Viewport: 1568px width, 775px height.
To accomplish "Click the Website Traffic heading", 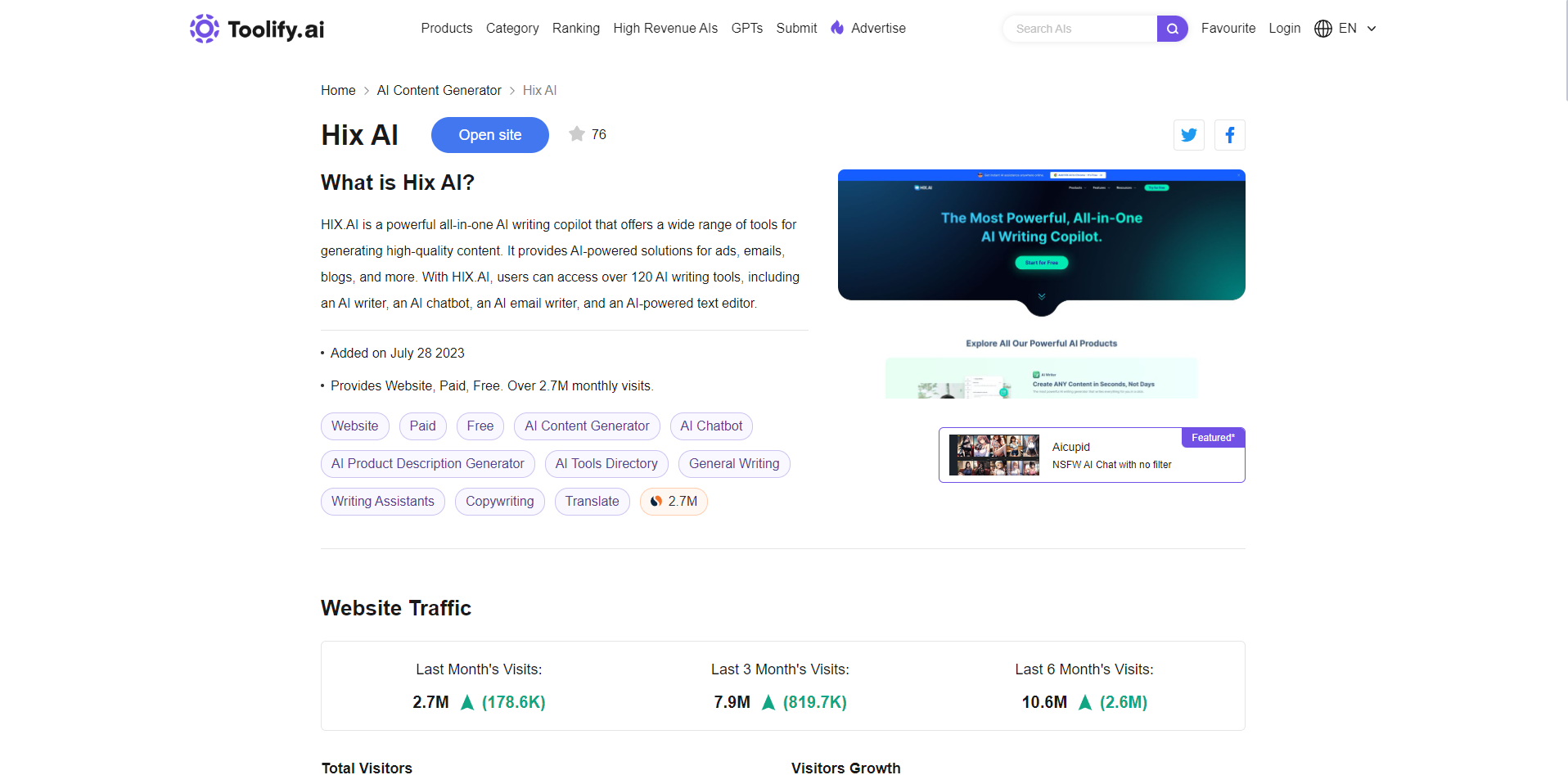I will tap(396, 608).
